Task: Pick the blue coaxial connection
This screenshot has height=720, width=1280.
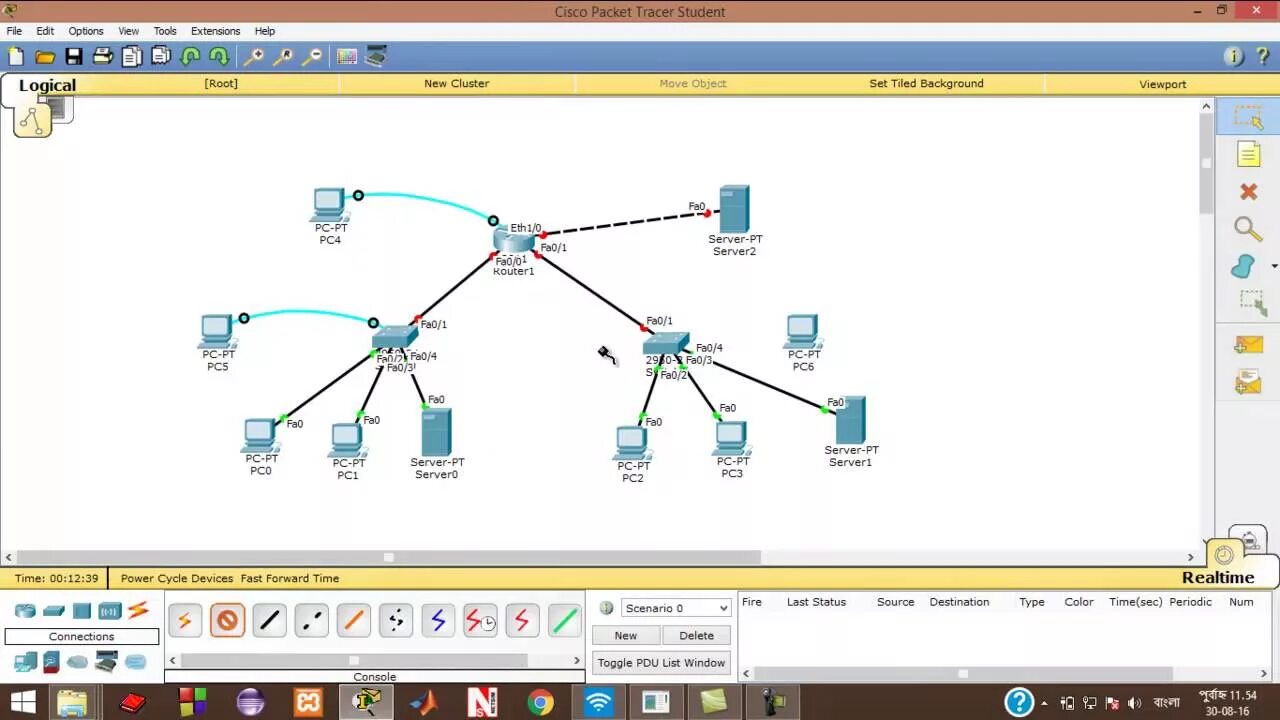Action: [437, 621]
